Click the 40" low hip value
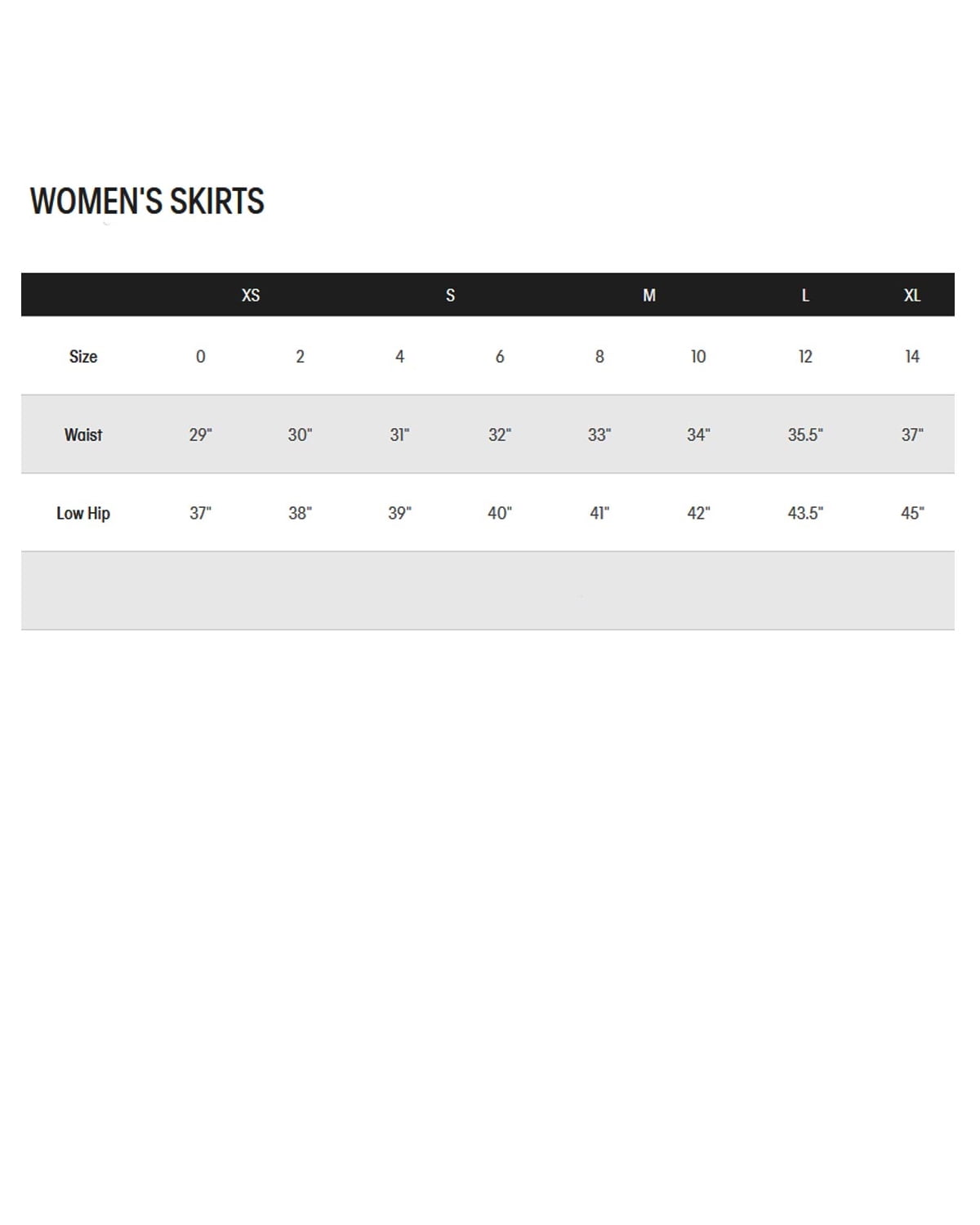 point(500,514)
